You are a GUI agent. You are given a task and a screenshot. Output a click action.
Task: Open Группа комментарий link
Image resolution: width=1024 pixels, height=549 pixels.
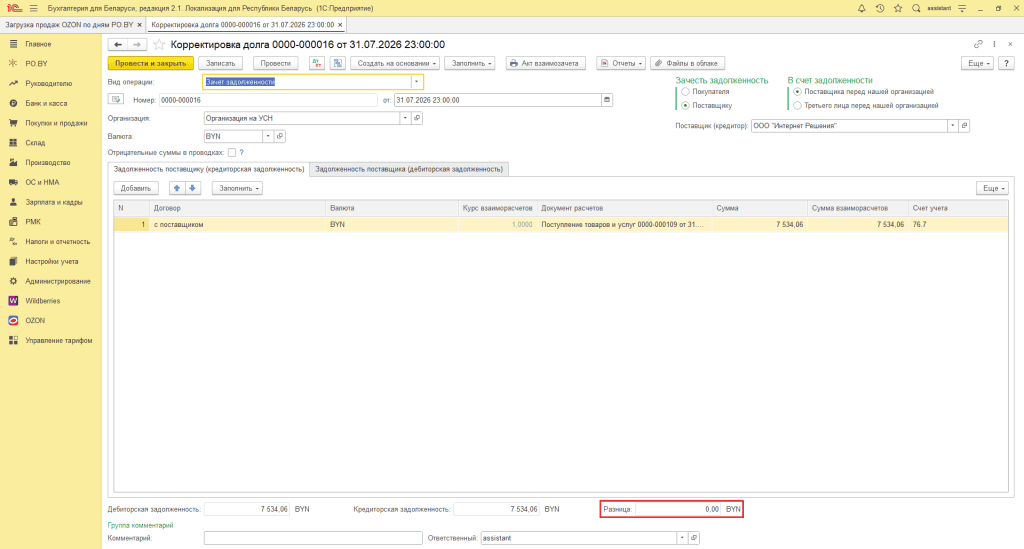coord(140,525)
